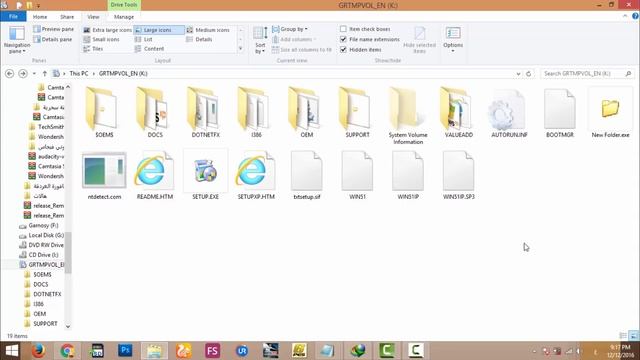
Task: Select the SETUP.EXE installer icon
Action: pos(205,175)
